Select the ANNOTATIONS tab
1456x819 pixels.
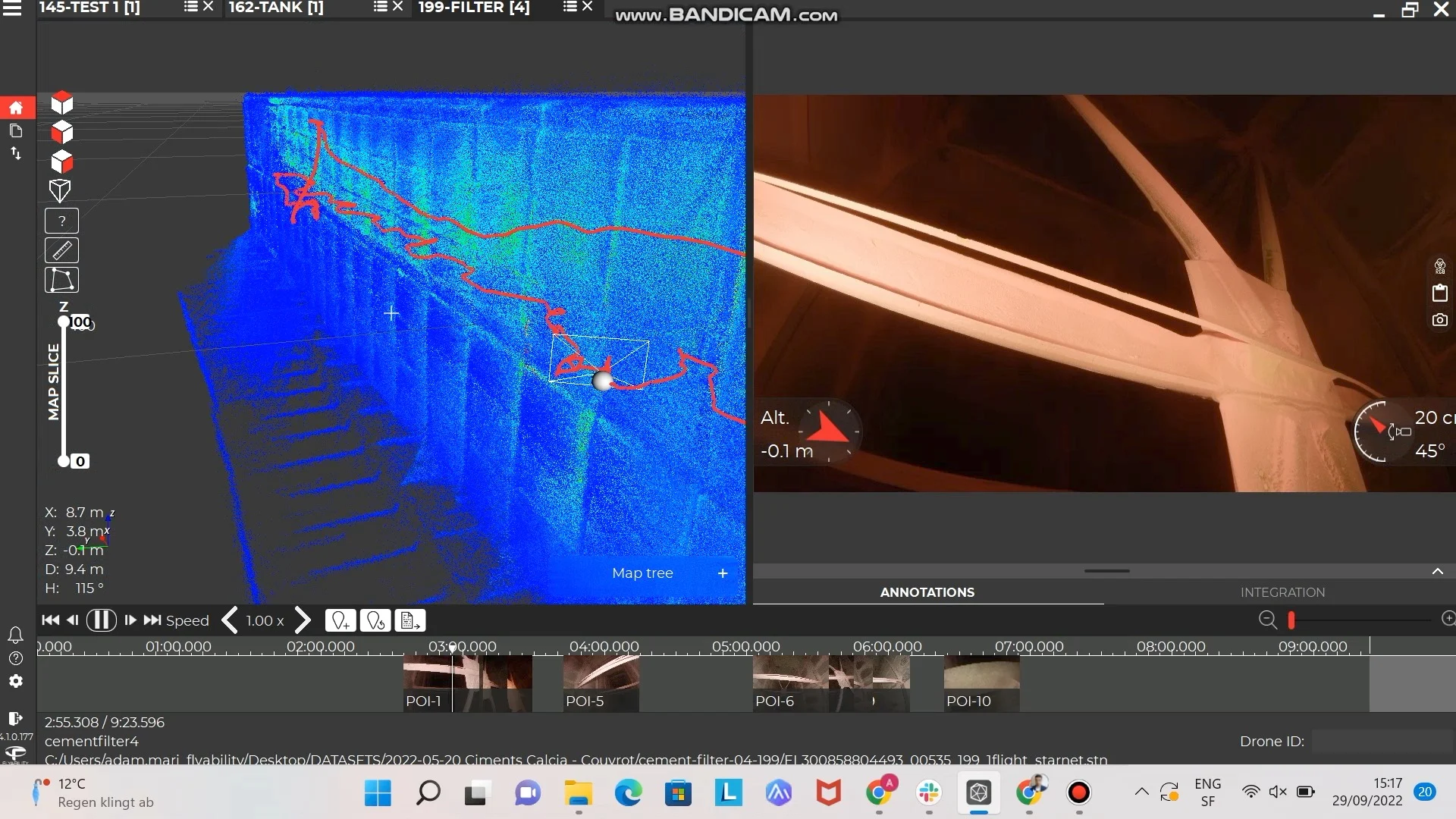pyautogui.click(x=927, y=592)
